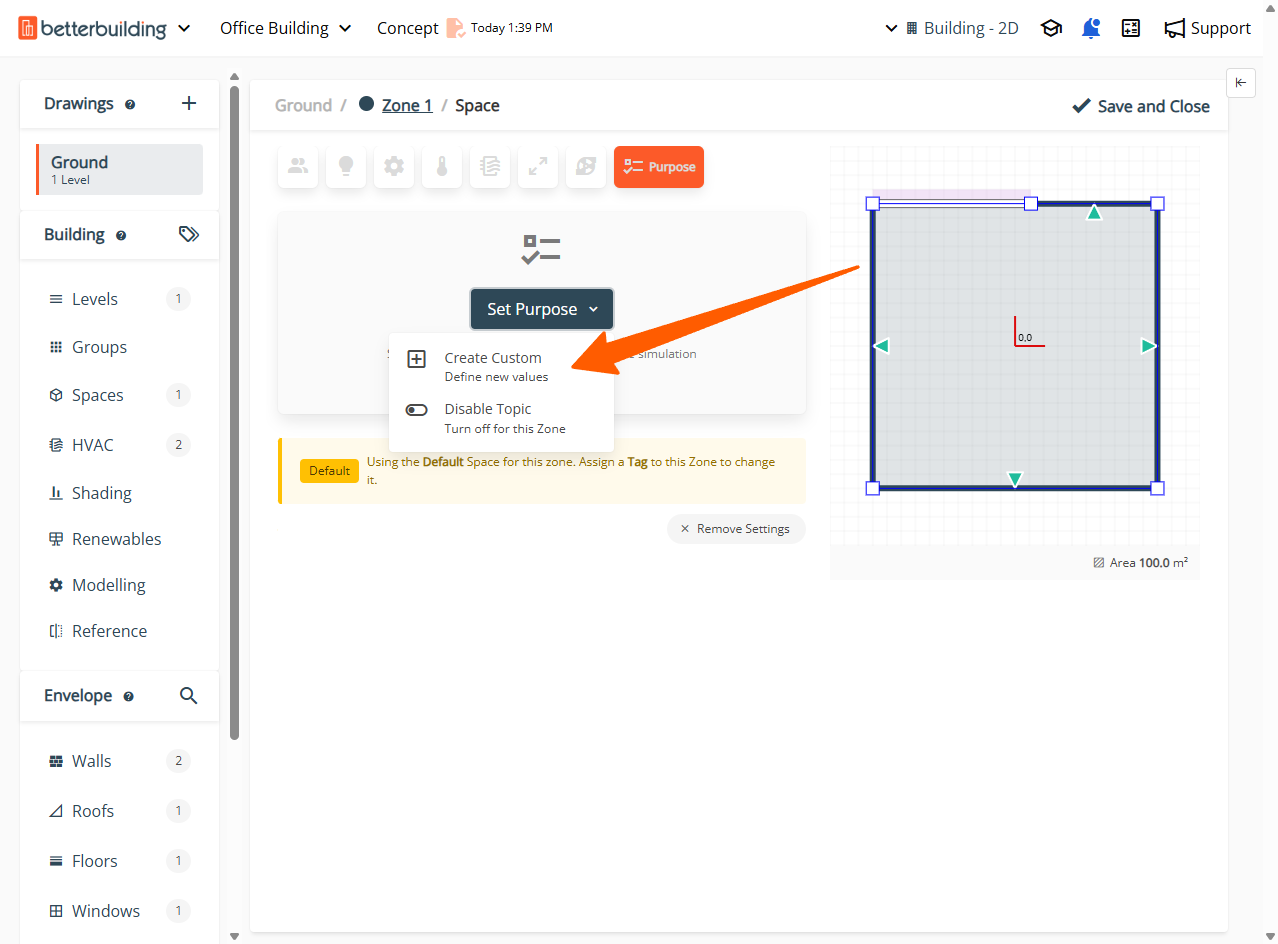
Task: Open the Office Building project dropdown
Action: [286, 28]
